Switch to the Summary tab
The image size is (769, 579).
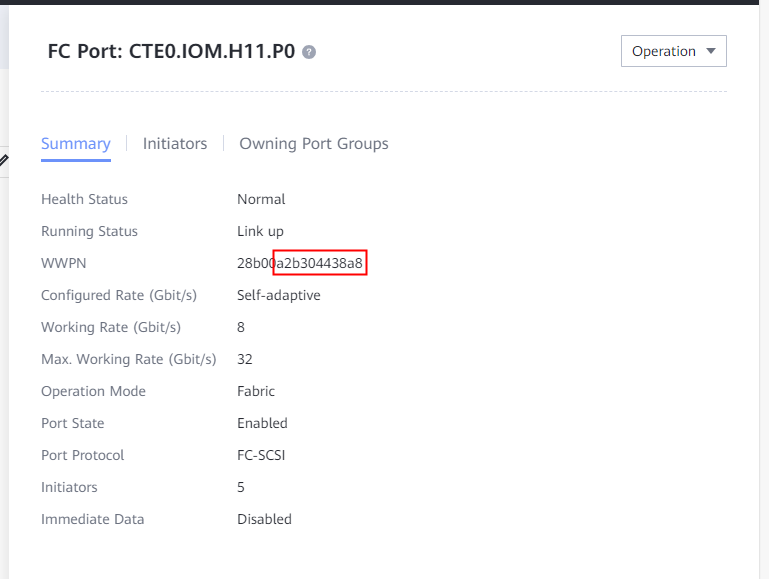click(75, 143)
